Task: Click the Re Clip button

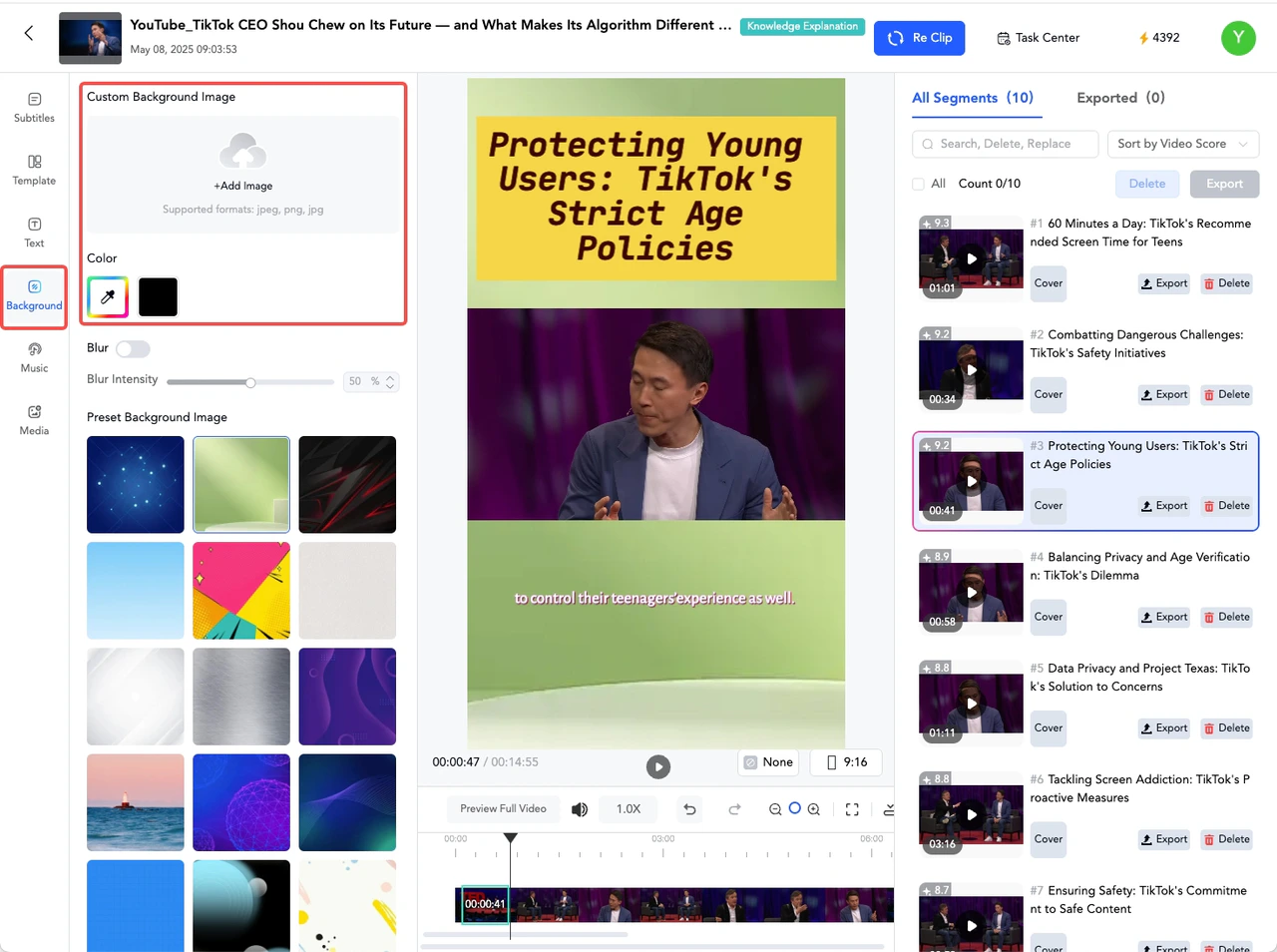Action: tap(920, 38)
